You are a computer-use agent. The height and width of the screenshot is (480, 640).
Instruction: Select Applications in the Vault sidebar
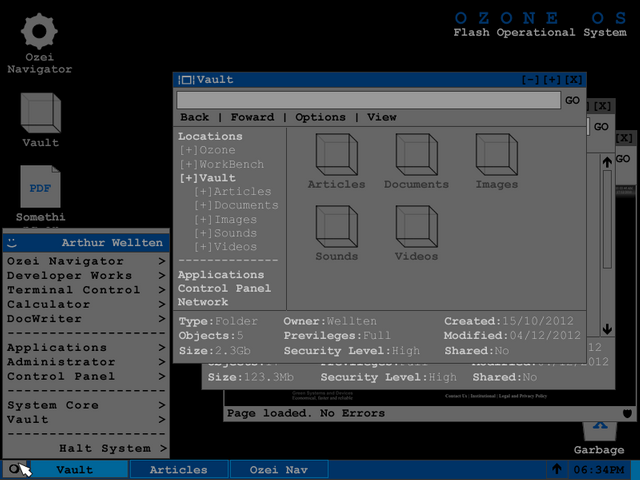click(x=221, y=275)
